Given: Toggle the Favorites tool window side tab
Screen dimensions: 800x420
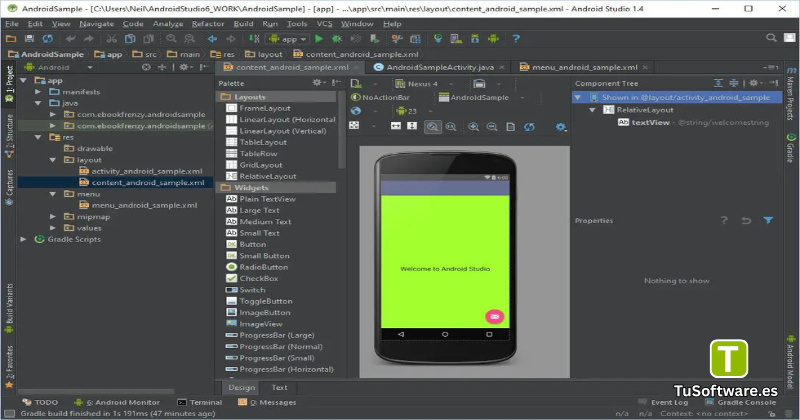Looking at the screenshot, I should [x=9, y=366].
